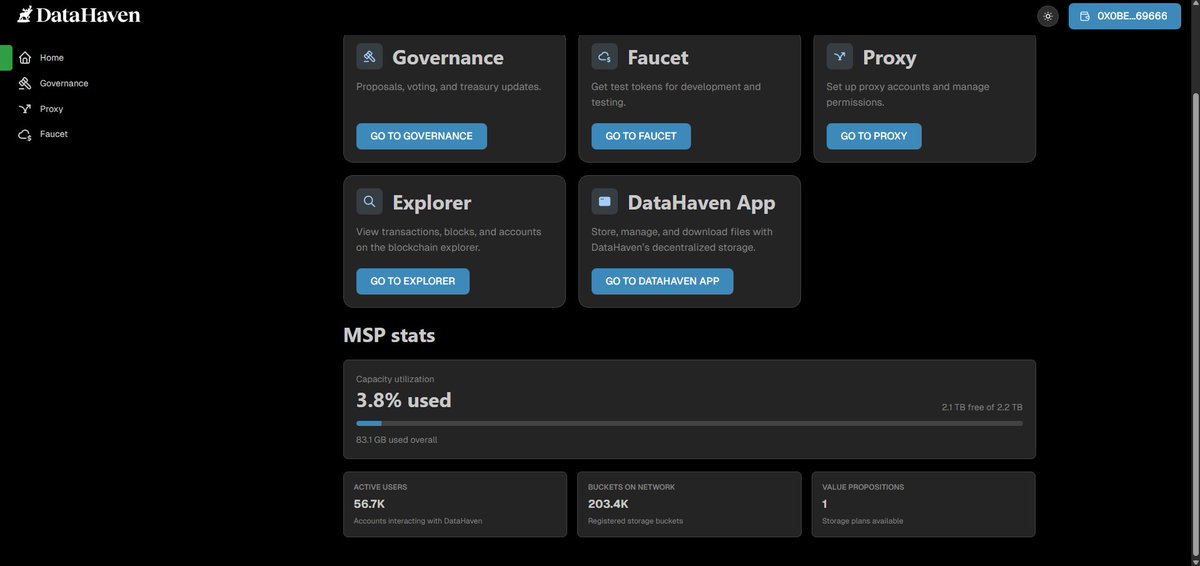The width and height of the screenshot is (1200, 566).
Task: Click the DataHaven logo
Action: pos(79,15)
